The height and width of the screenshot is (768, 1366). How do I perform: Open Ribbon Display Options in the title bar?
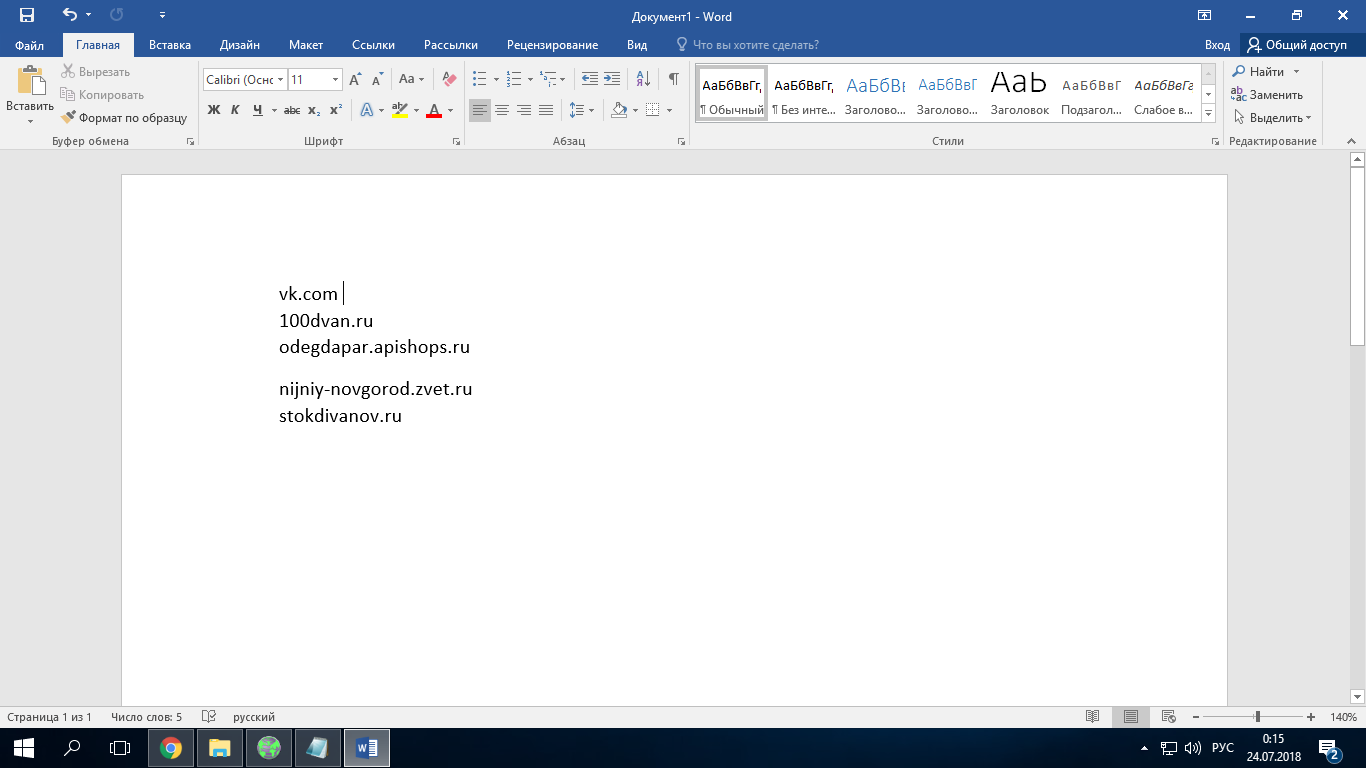click(x=1205, y=16)
